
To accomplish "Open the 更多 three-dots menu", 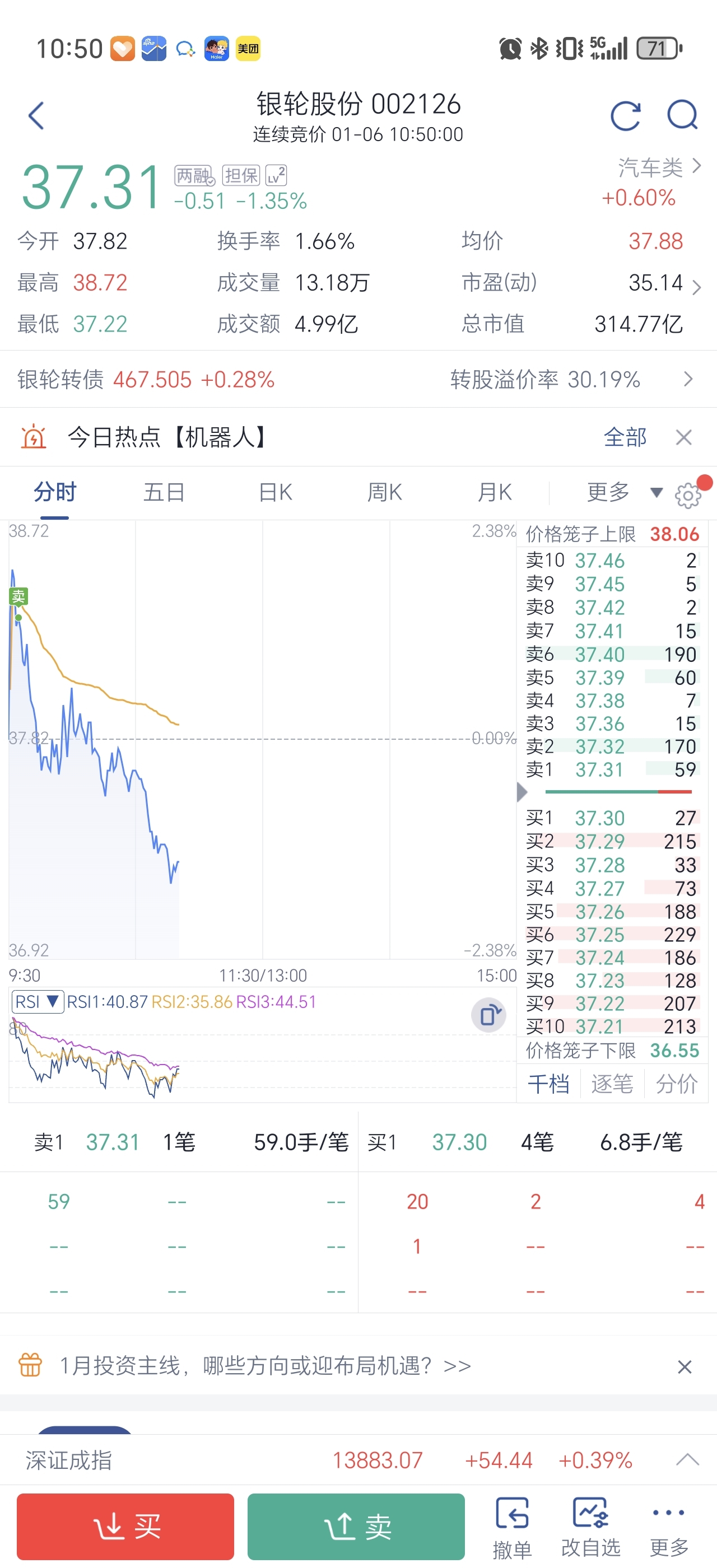I will coord(669,1527).
